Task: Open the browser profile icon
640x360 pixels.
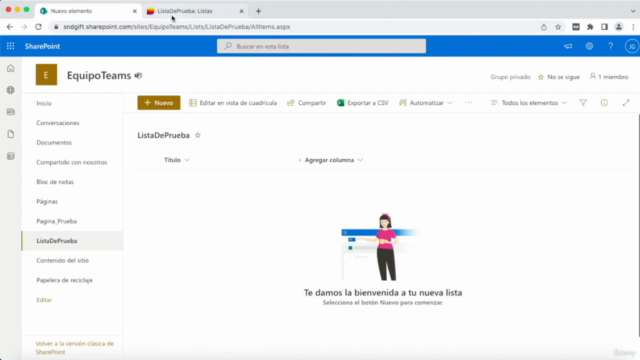Action: (x=619, y=27)
